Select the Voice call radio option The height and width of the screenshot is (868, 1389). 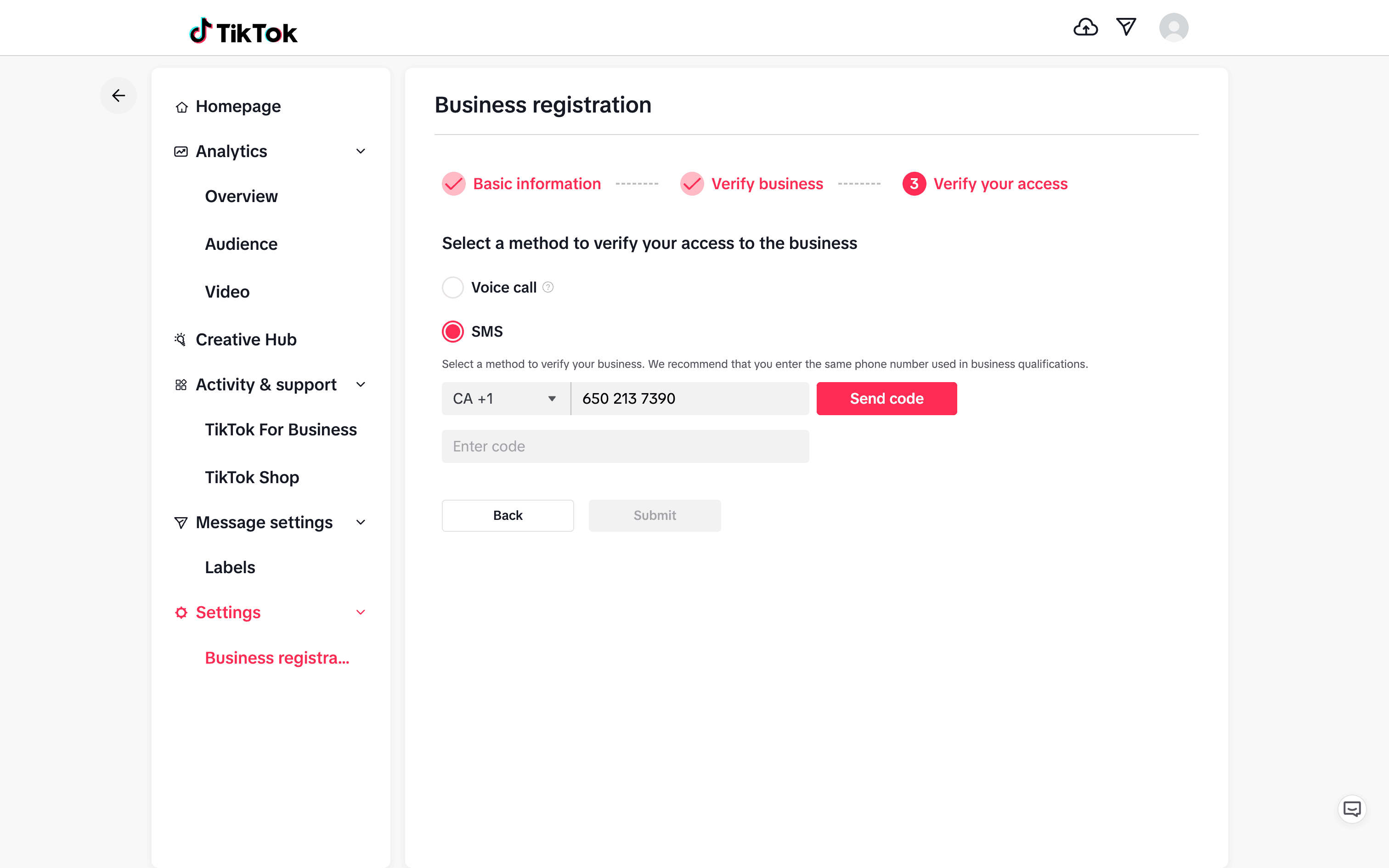[x=453, y=287]
